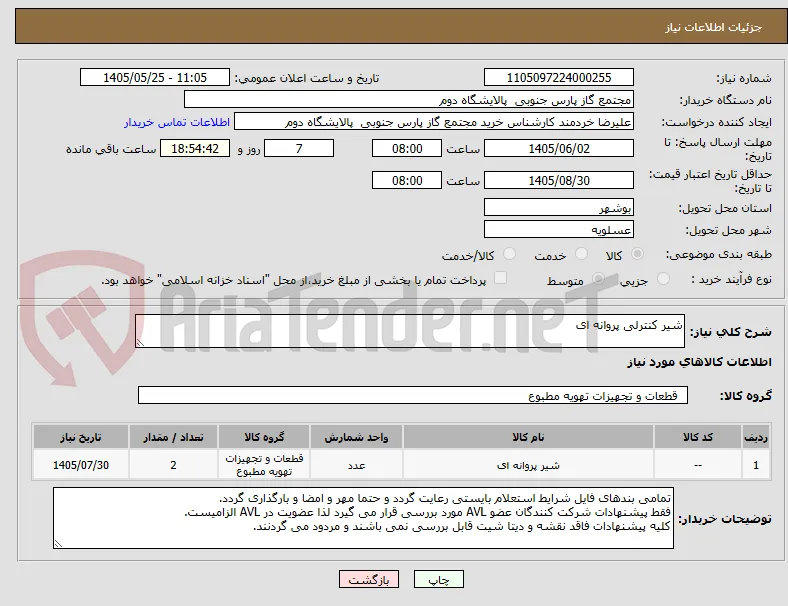Click buyer name field مجتمع گاز پارس جنوبی
This screenshot has width=788, height=606.
[x=409, y=99]
